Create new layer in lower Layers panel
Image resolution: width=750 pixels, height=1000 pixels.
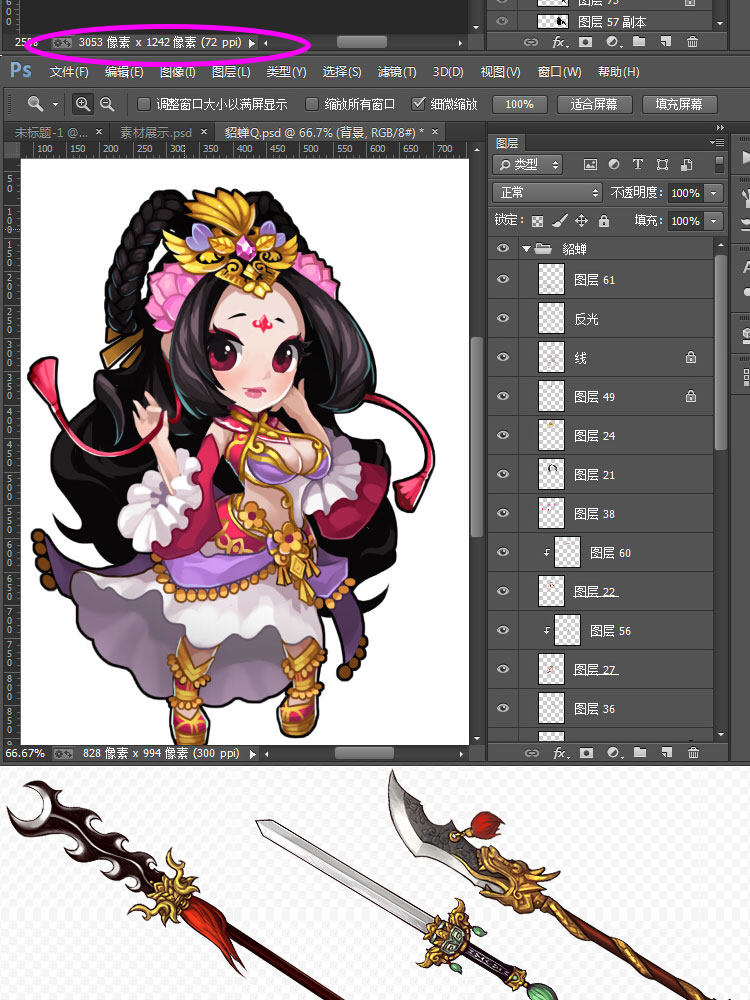(x=666, y=753)
